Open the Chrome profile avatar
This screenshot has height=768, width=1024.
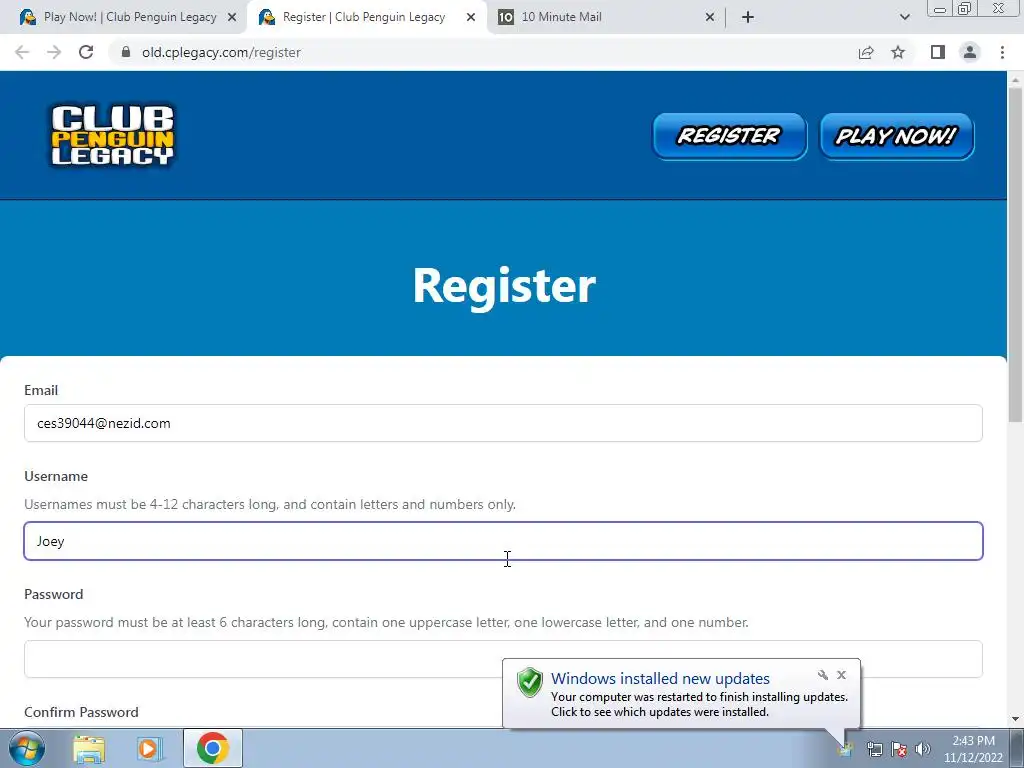coord(970,52)
